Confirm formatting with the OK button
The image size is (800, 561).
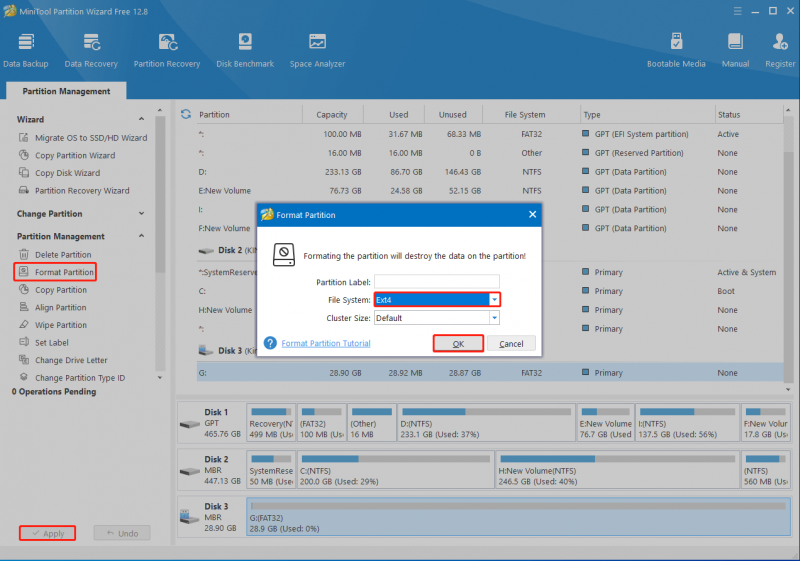(458, 344)
